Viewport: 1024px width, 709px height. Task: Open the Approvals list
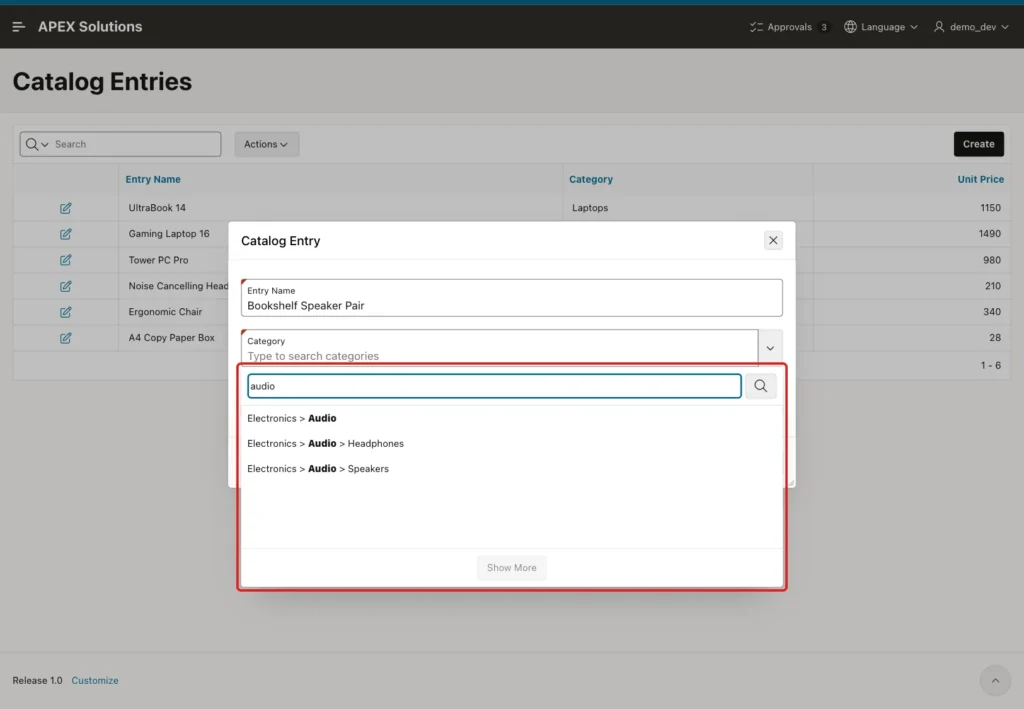coord(789,27)
